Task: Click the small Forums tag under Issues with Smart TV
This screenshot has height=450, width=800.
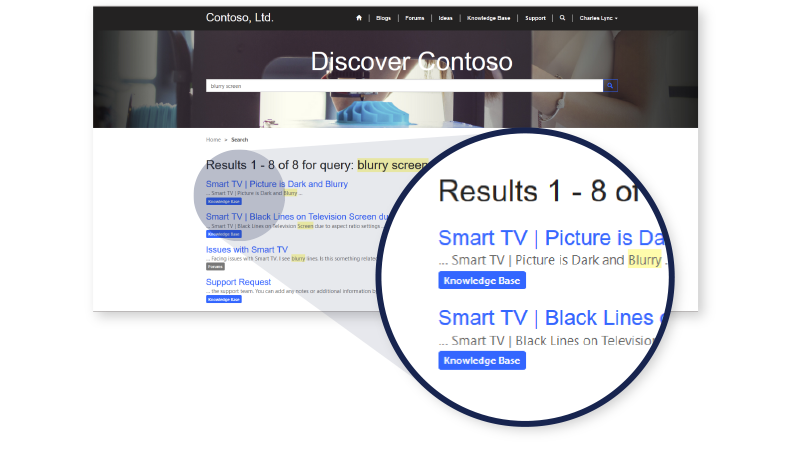Action: [215, 266]
